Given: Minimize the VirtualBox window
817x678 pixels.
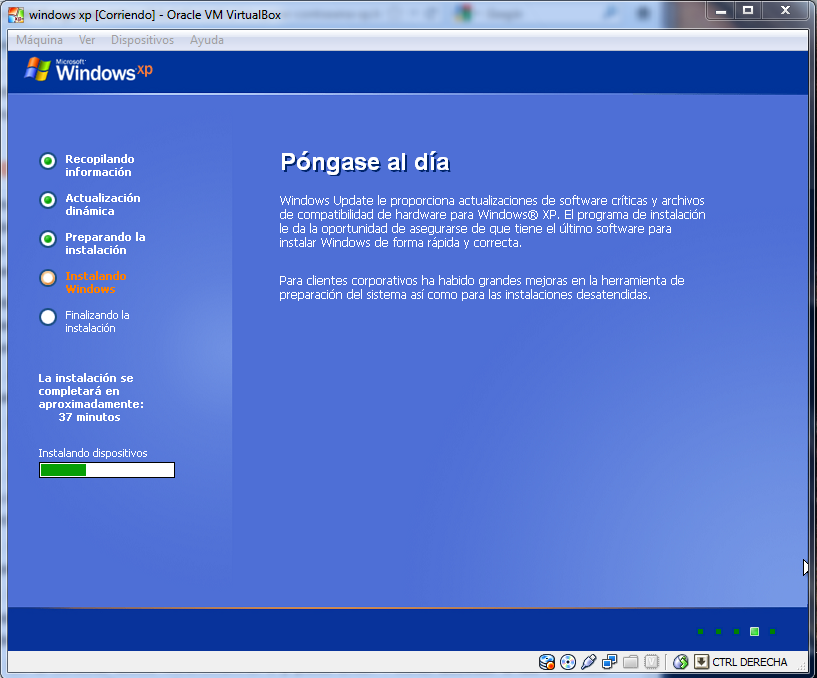Looking at the screenshot, I should click(x=721, y=10).
